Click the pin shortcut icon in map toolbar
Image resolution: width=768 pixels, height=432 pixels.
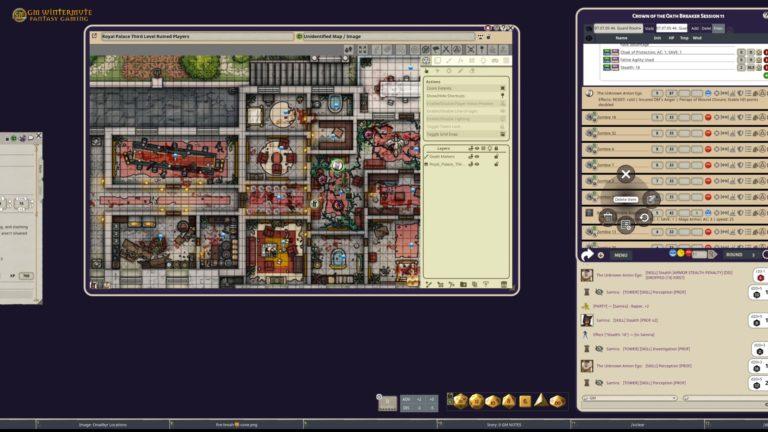(482, 49)
